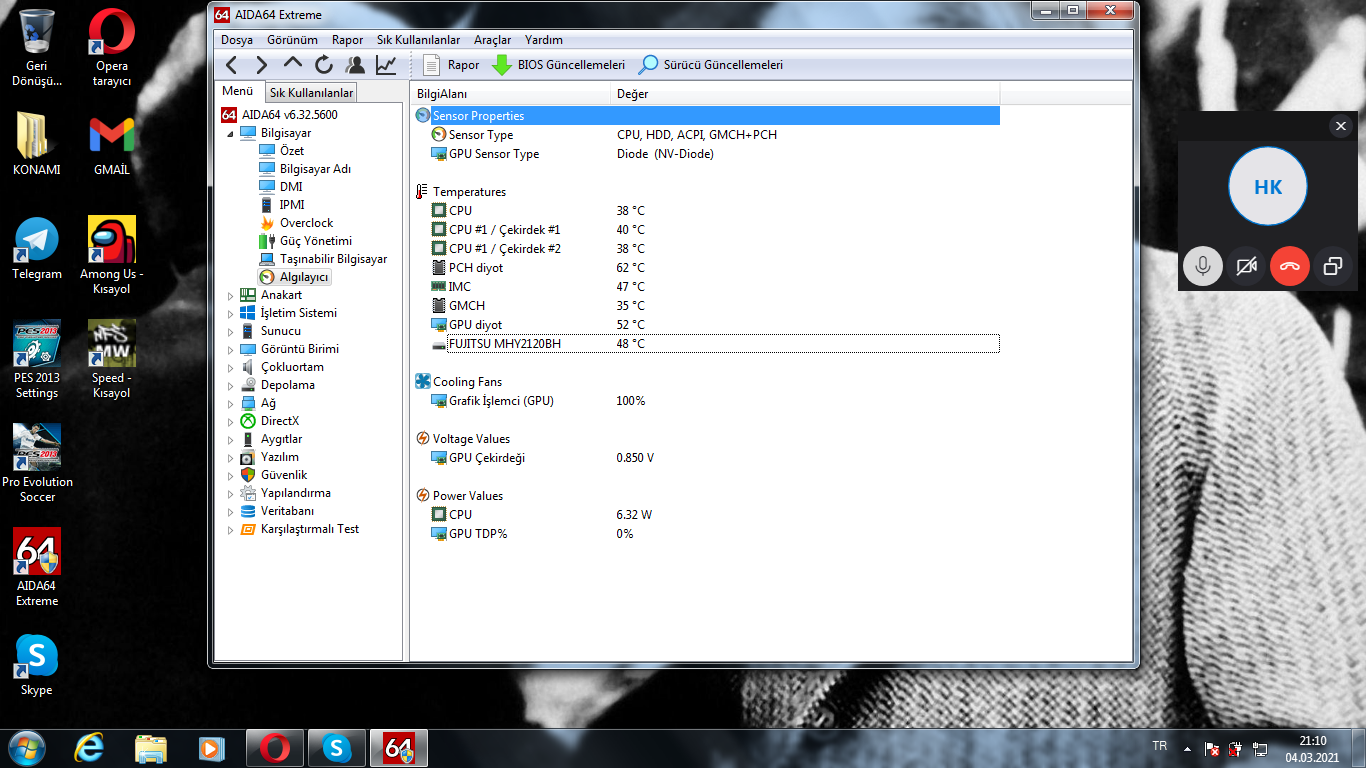Switch to the Menü tab
Screen dimensions: 1366x768
pyautogui.click(x=238, y=91)
